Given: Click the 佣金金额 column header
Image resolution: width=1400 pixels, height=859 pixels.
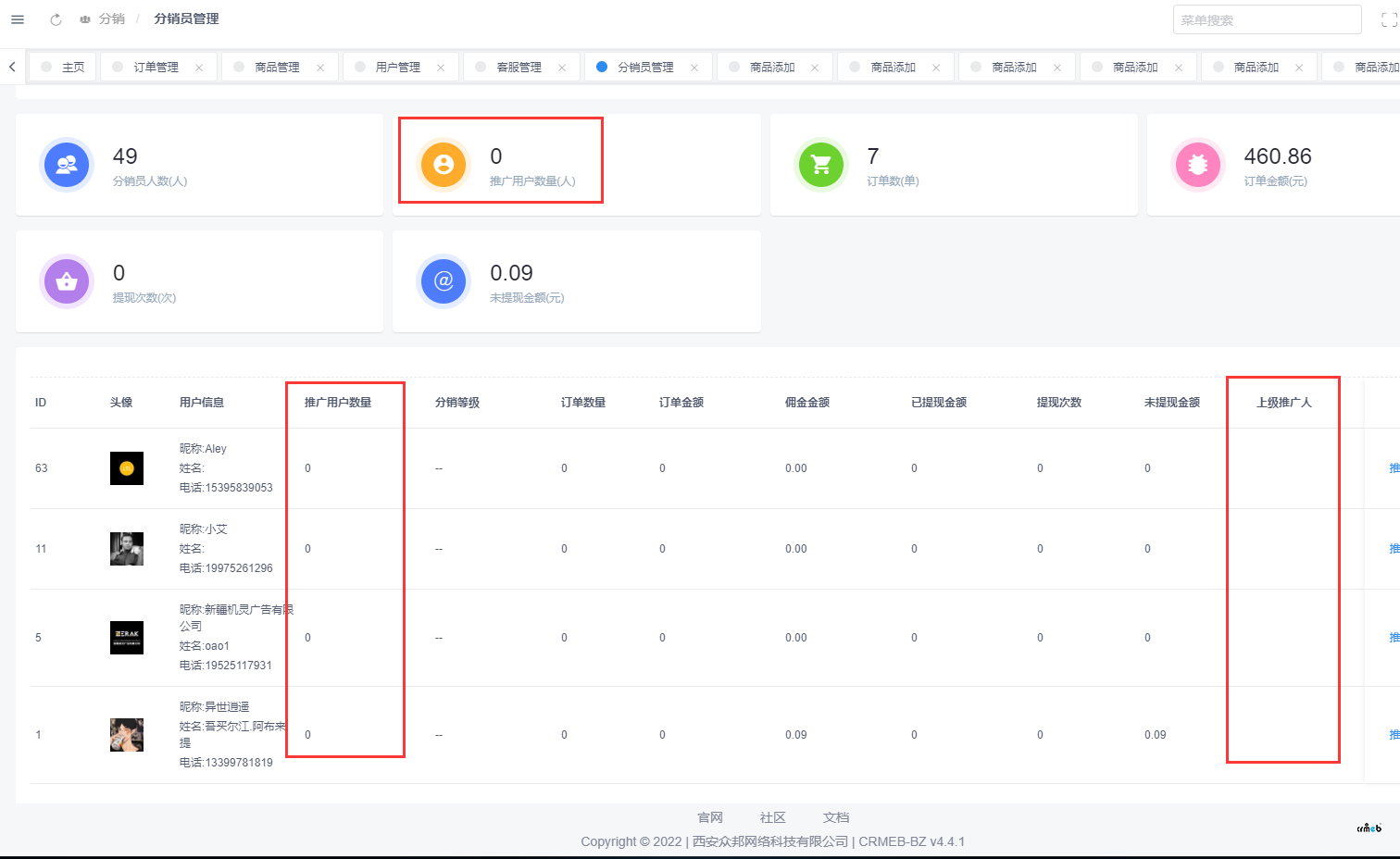Looking at the screenshot, I should pyautogui.click(x=807, y=403).
